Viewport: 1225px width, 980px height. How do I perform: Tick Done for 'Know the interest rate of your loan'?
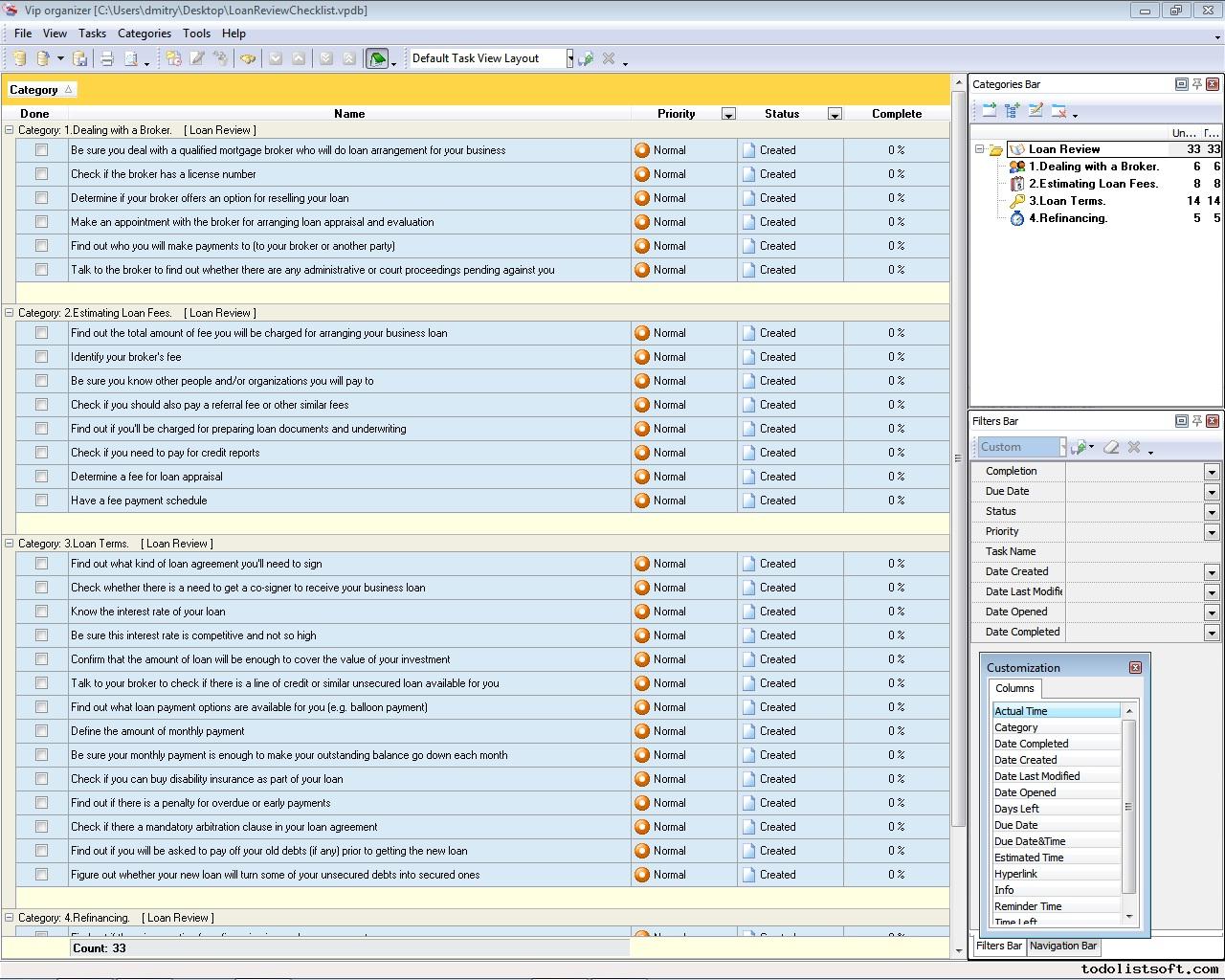[41, 612]
